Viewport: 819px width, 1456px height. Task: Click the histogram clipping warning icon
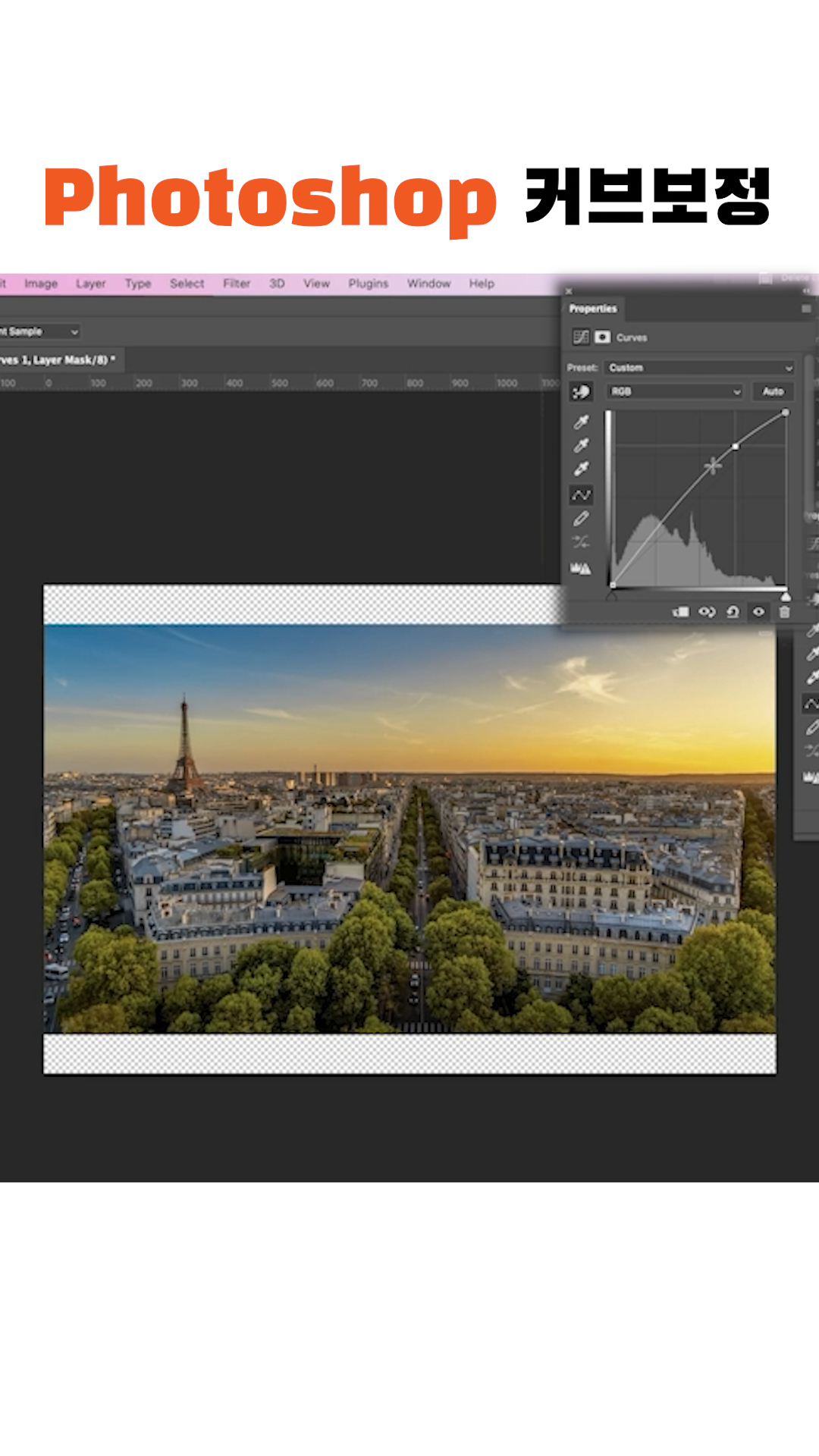[581, 568]
